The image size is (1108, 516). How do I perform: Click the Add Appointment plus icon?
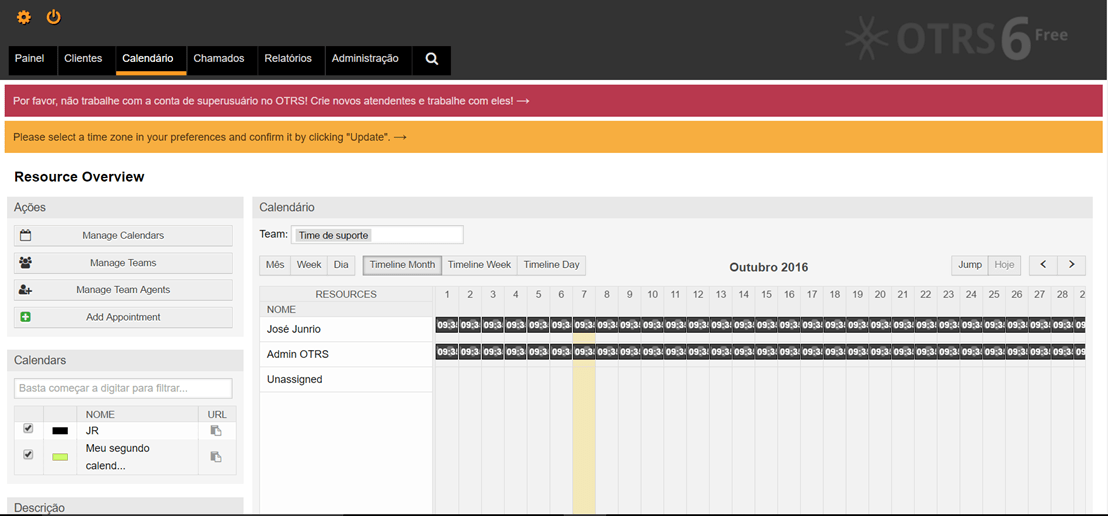(26, 317)
